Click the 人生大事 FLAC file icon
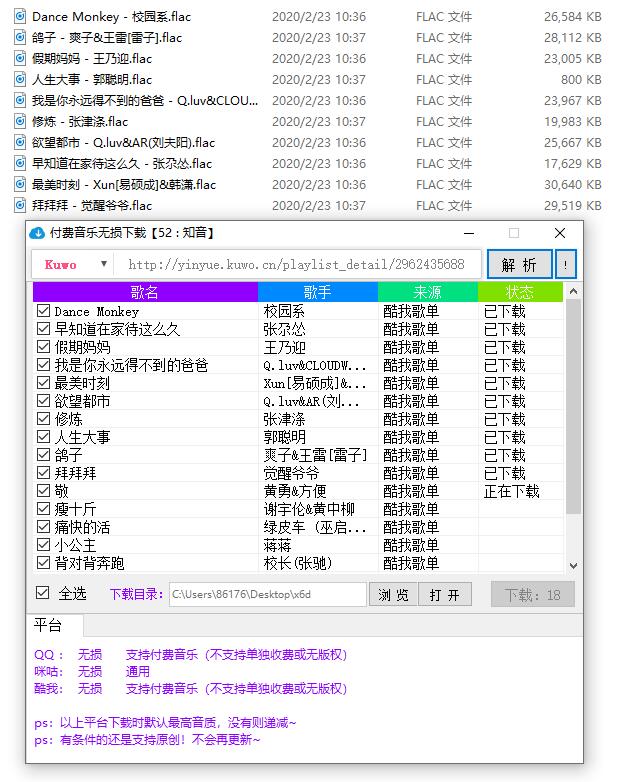 point(20,80)
